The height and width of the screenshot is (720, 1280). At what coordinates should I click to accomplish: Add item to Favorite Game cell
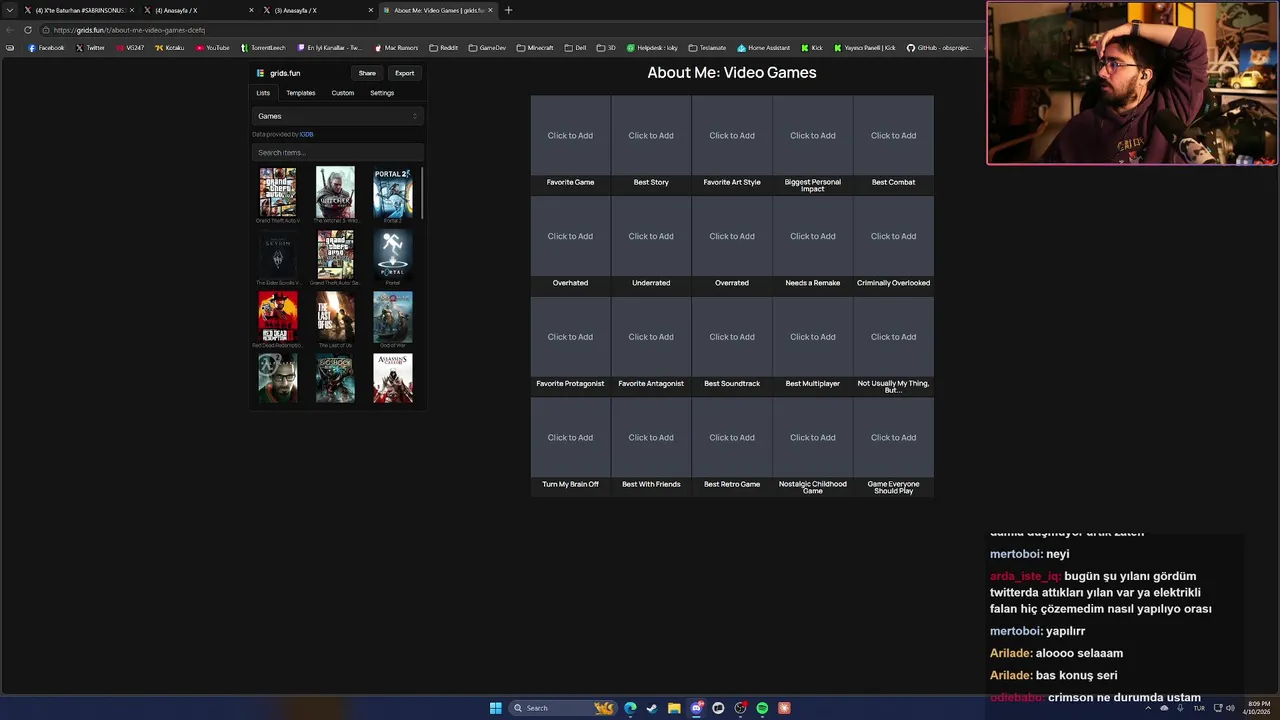click(570, 136)
